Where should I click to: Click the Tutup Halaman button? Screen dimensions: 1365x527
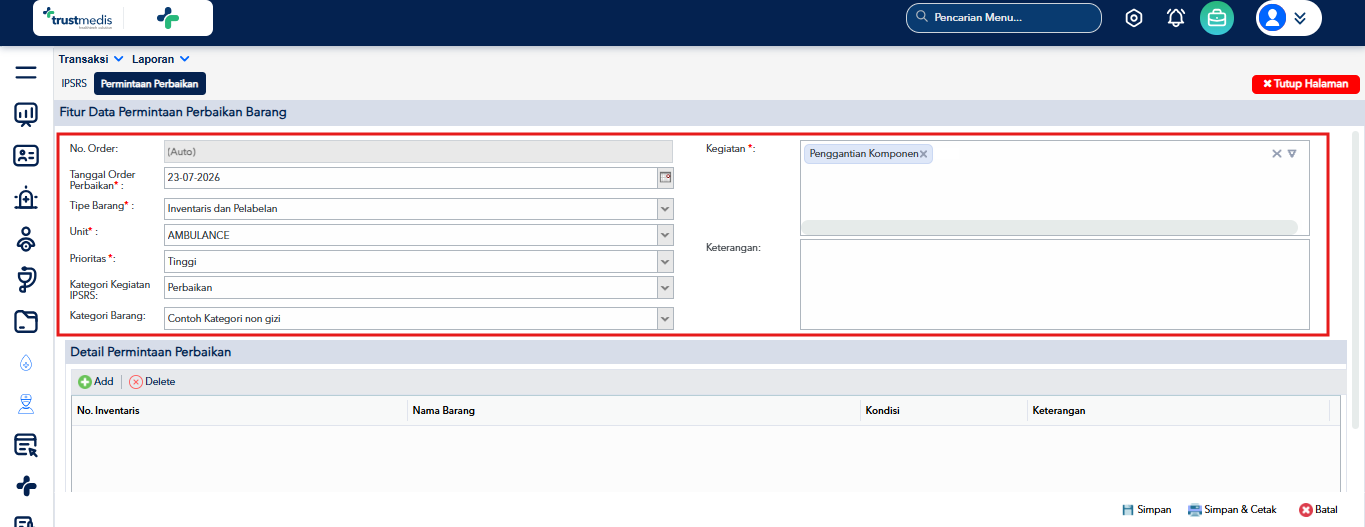[1306, 84]
